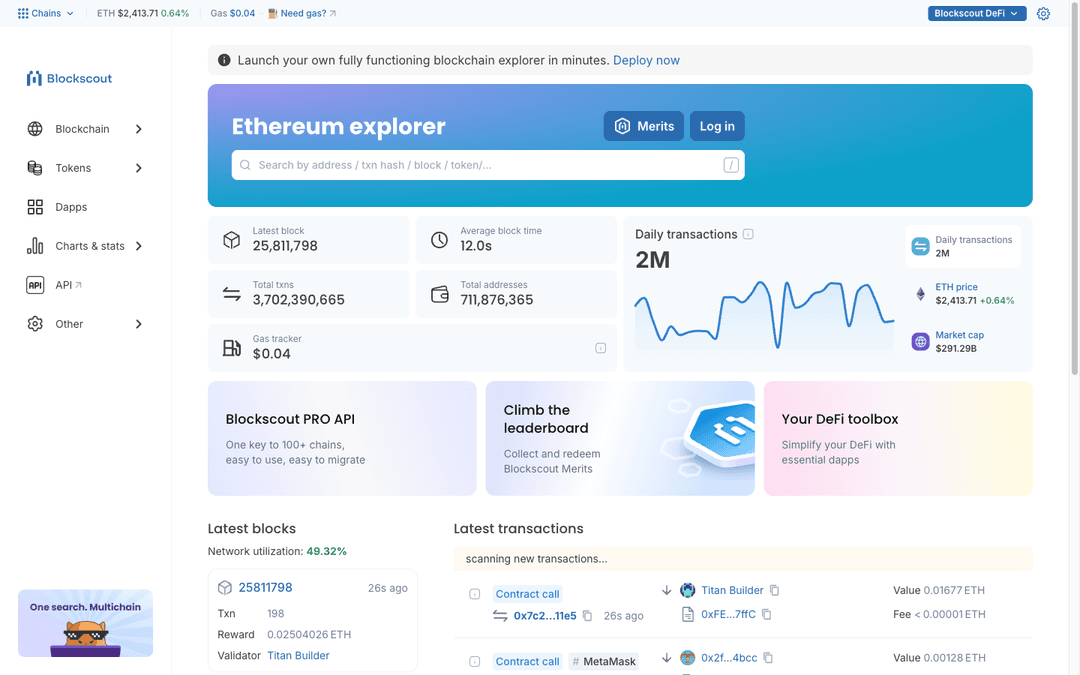Click the Need gas? link
This screenshot has height=675, width=1080.
coord(303,13)
